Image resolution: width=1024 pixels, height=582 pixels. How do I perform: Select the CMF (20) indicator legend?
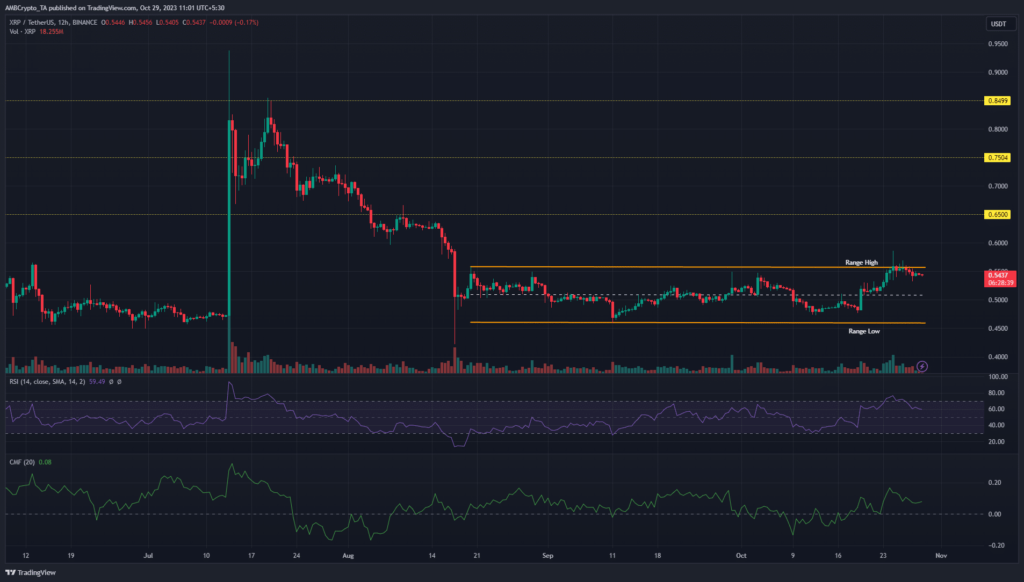[x=20, y=464]
